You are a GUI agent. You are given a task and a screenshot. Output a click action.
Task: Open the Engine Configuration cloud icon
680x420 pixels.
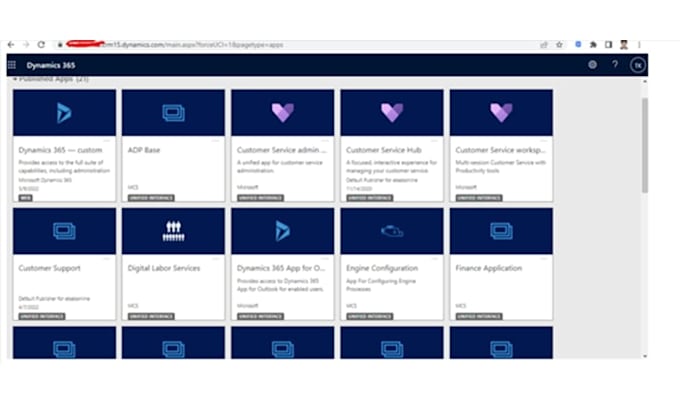click(x=392, y=231)
